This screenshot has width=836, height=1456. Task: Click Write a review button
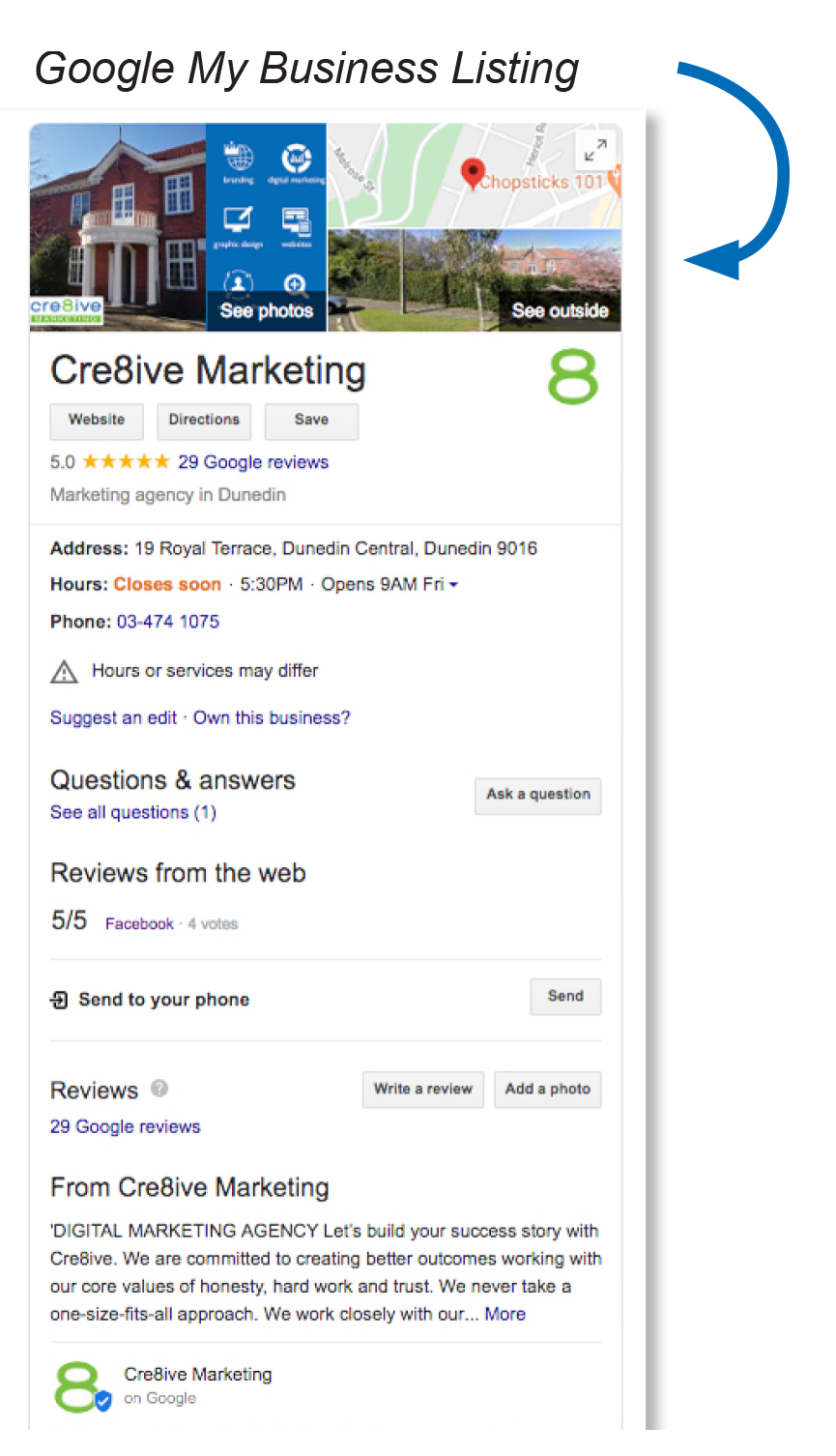pyautogui.click(x=423, y=1090)
